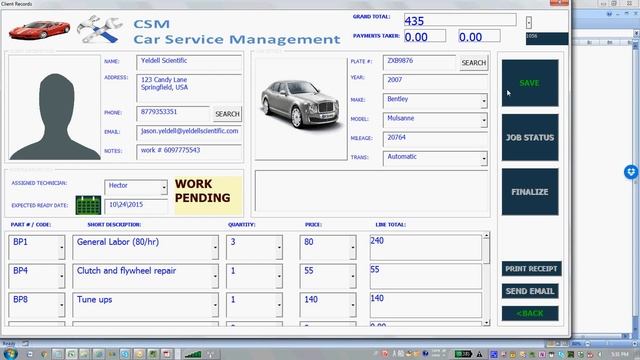The image size is (640, 360).
Task: Open price dropdown showing 80
Action: 353,247
